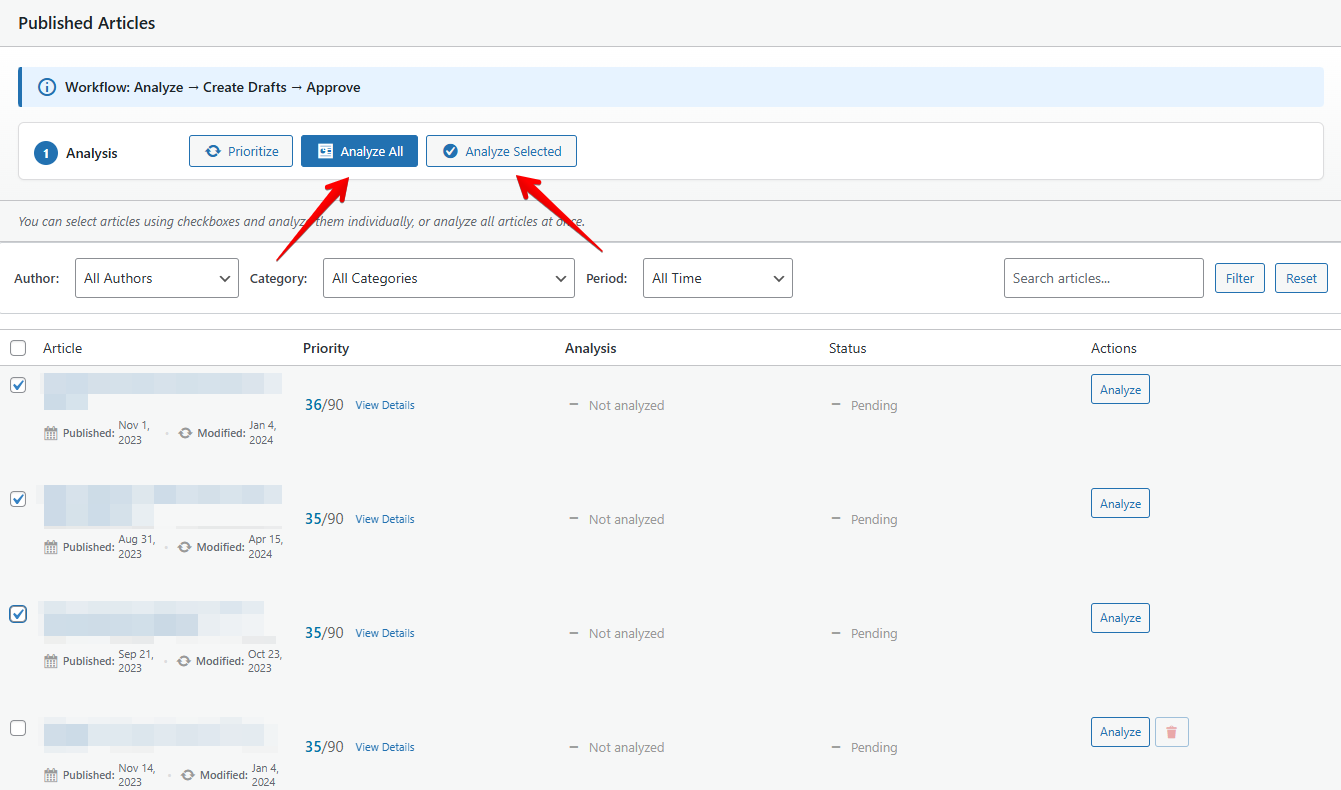Uncheck the first article's checkbox
Screen dimensions: 1341x790
click(17, 384)
